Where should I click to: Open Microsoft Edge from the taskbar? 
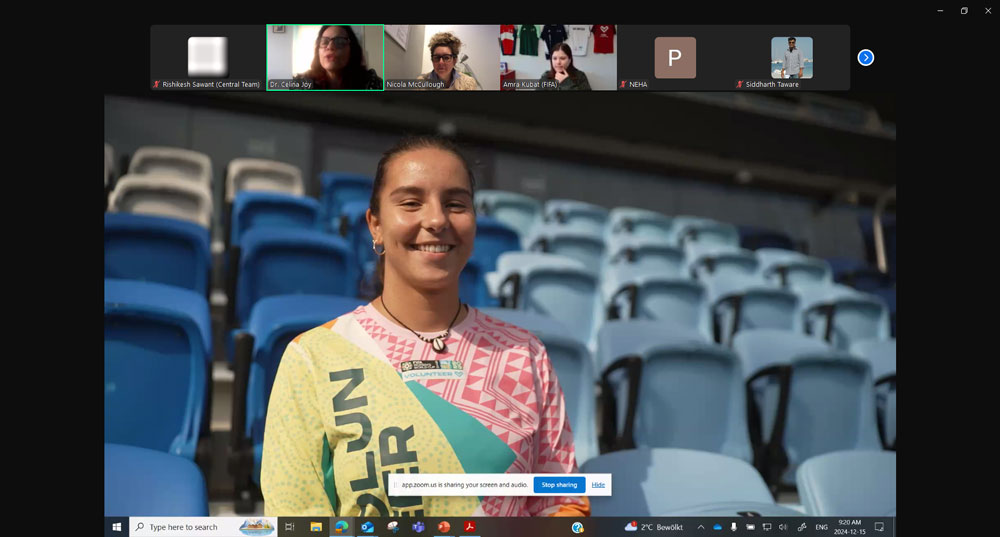click(341, 527)
